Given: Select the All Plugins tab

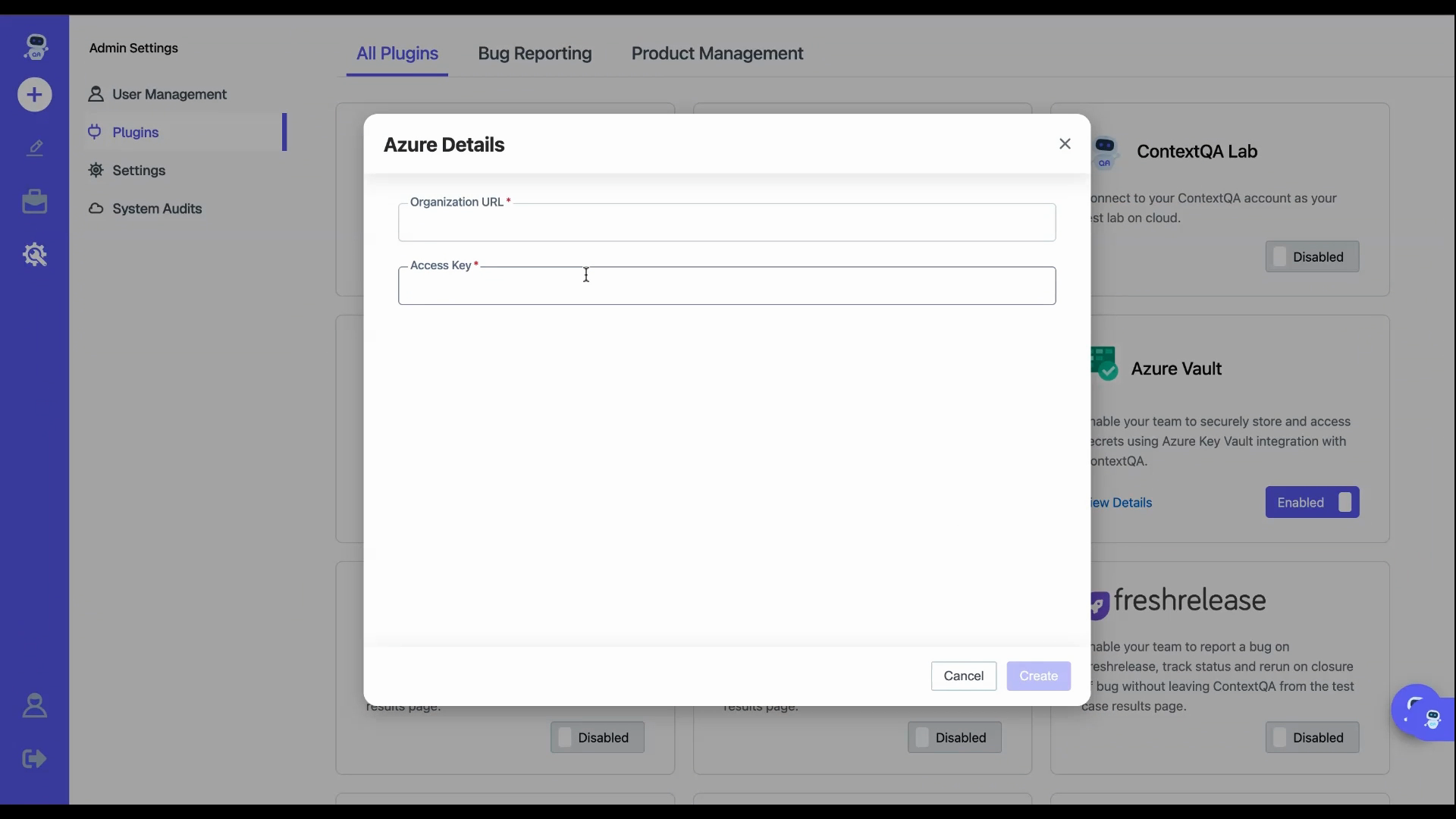Looking at the screenshot, I should click(397, 54).
